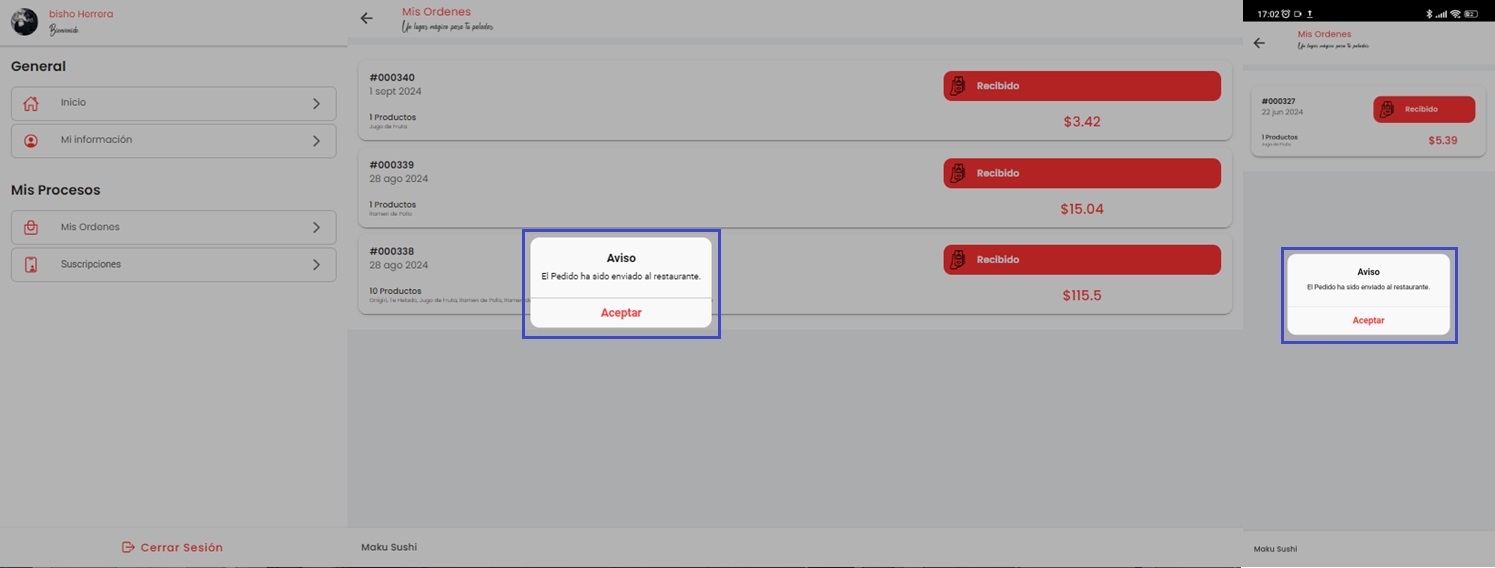This screenshot has height=568, width=1495.
Task: Click the receipt icon on order #000327's status
Action: [1386, 110]
